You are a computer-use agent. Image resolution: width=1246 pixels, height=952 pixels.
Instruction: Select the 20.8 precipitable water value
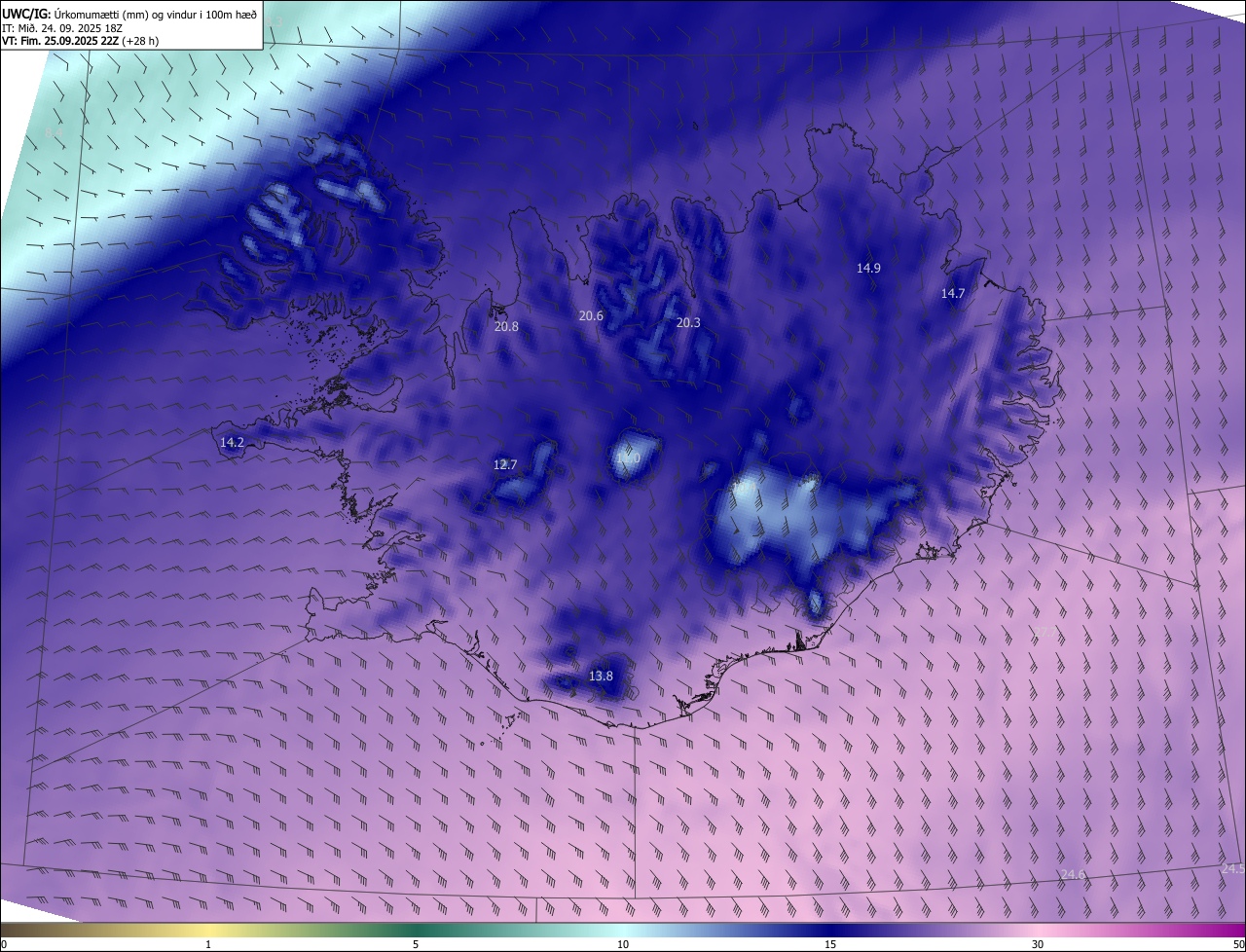(506, 327)
